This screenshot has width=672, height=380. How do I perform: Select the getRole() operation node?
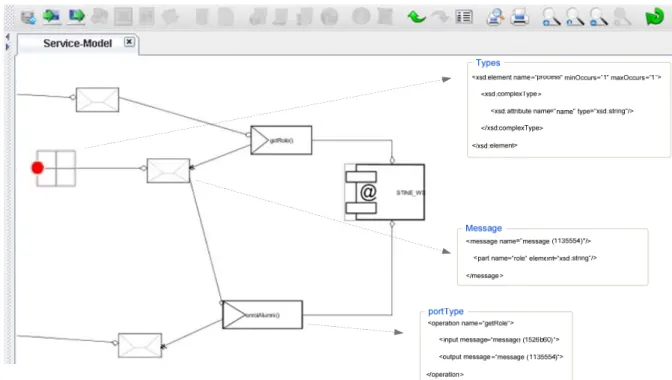[281, 140]
